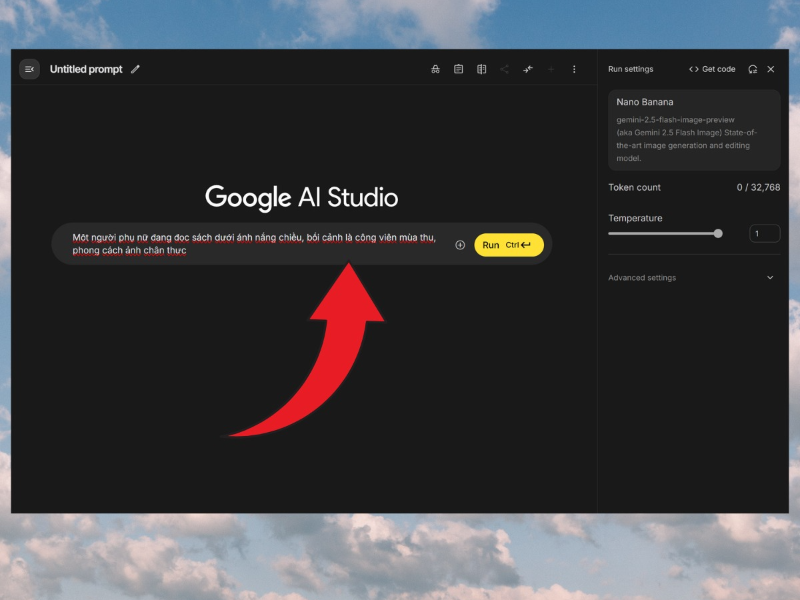Click the Run button
The image size is (800, 600).
point(509,245)
